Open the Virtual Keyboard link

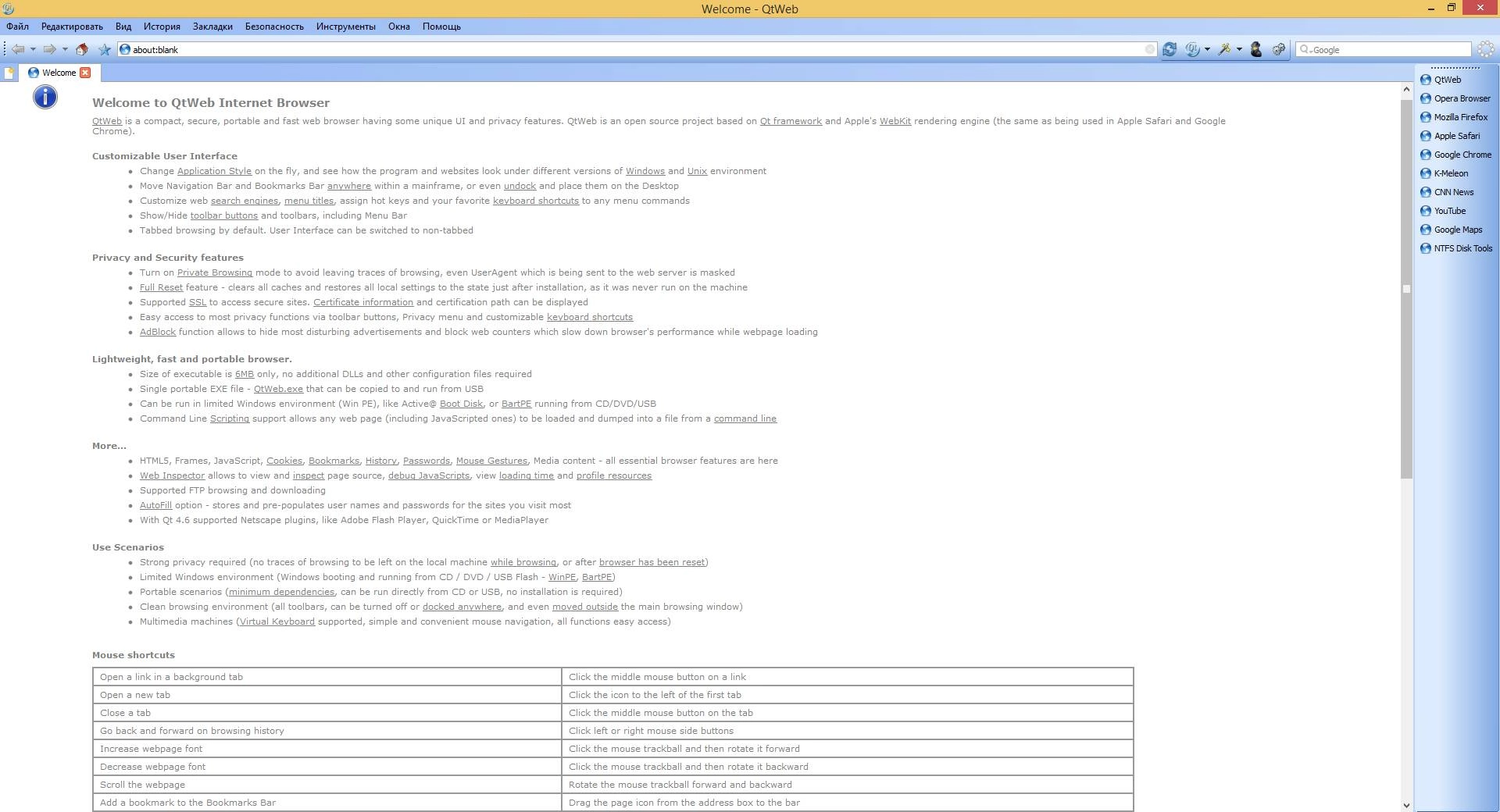277,621
